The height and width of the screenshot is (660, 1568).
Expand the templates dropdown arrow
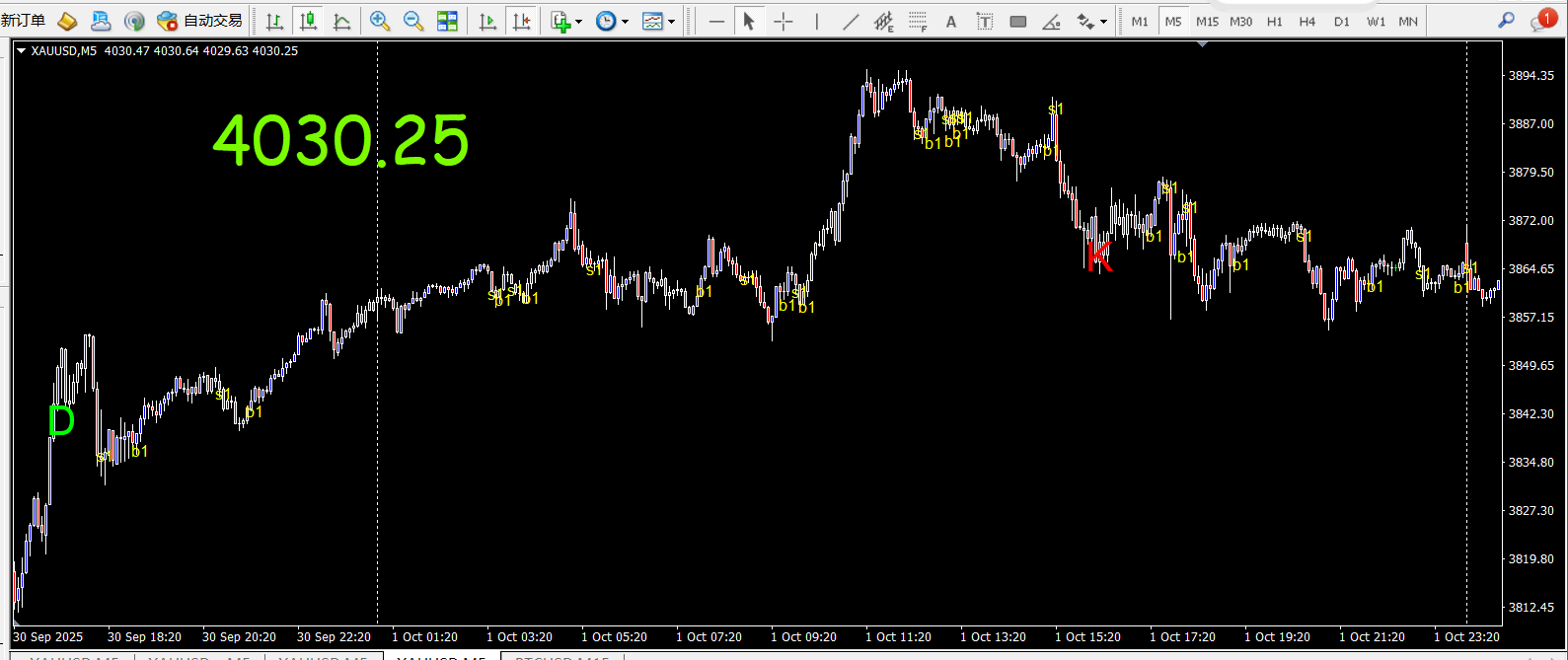pos(672,22)
